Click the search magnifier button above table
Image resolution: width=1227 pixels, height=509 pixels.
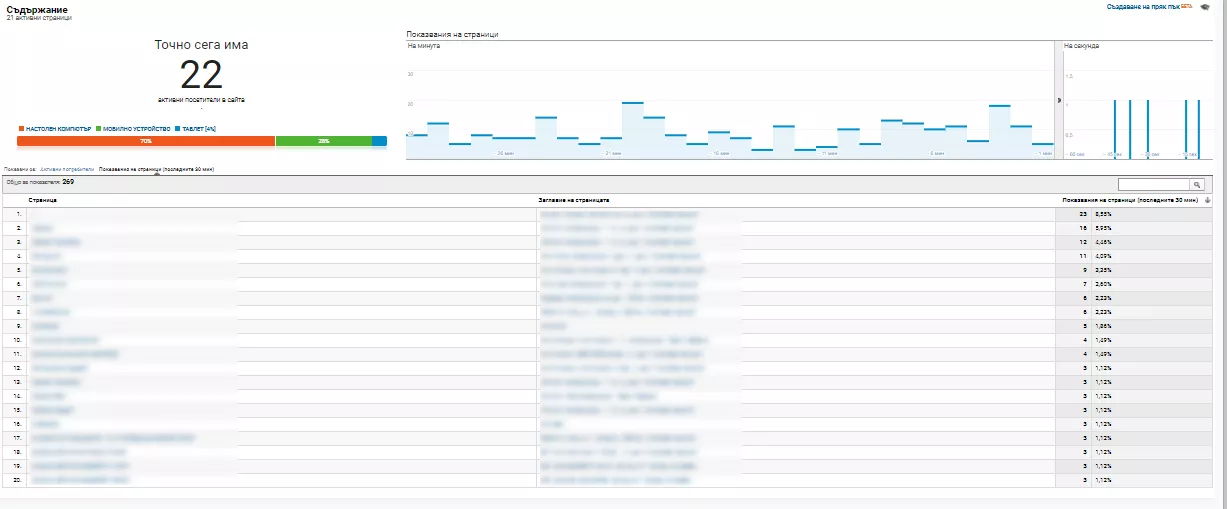1196,185
